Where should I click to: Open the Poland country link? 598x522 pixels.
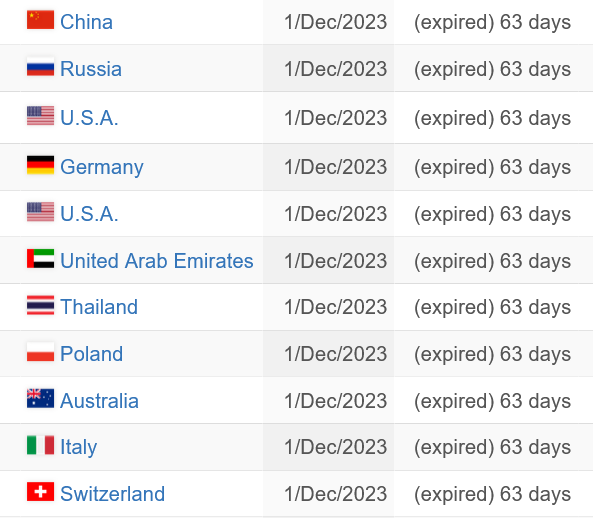point(92,354)
